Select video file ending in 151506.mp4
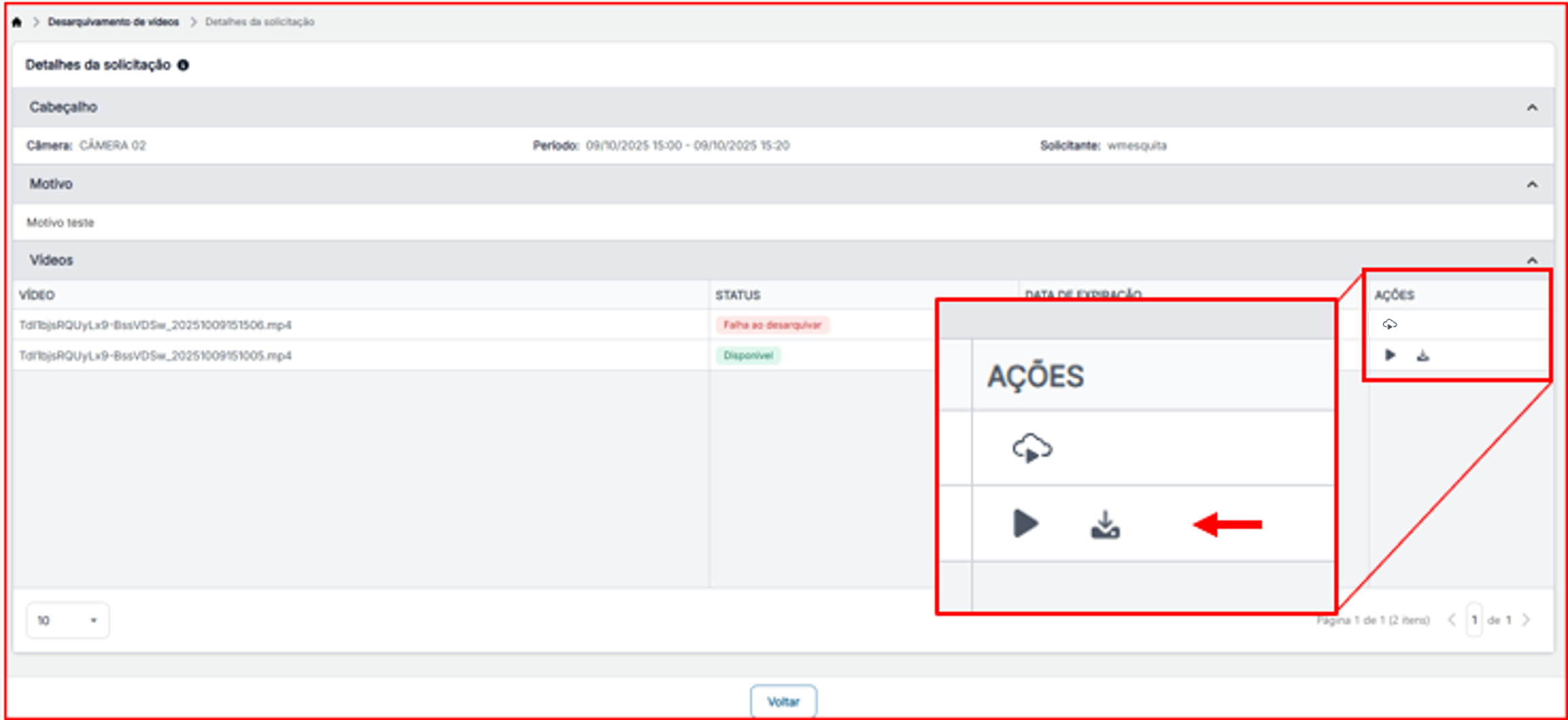The image size is (1568, 720). coord(155,325)
